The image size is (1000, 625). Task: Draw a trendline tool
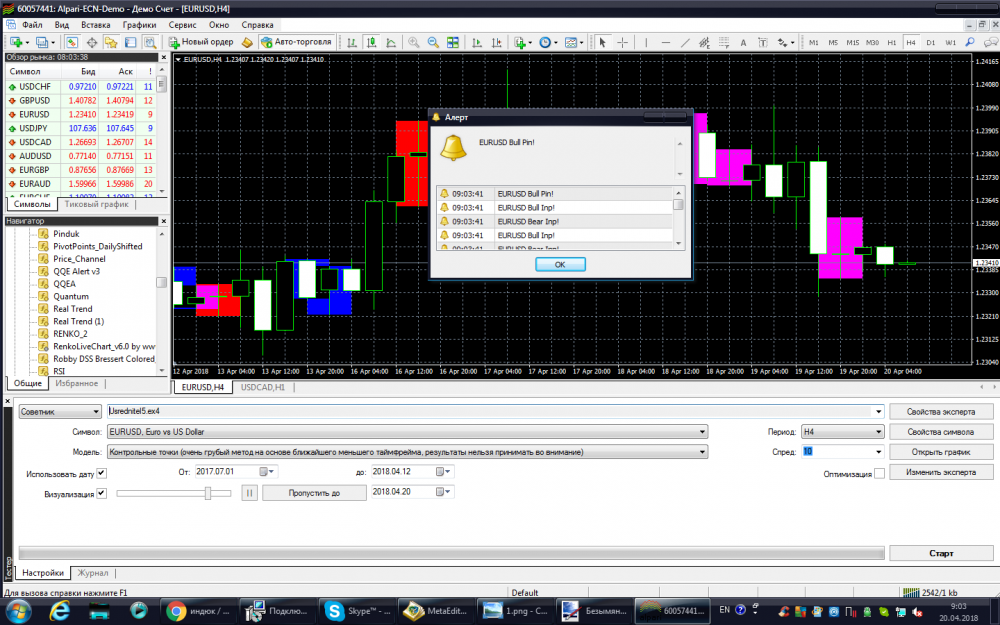(685, 42)
